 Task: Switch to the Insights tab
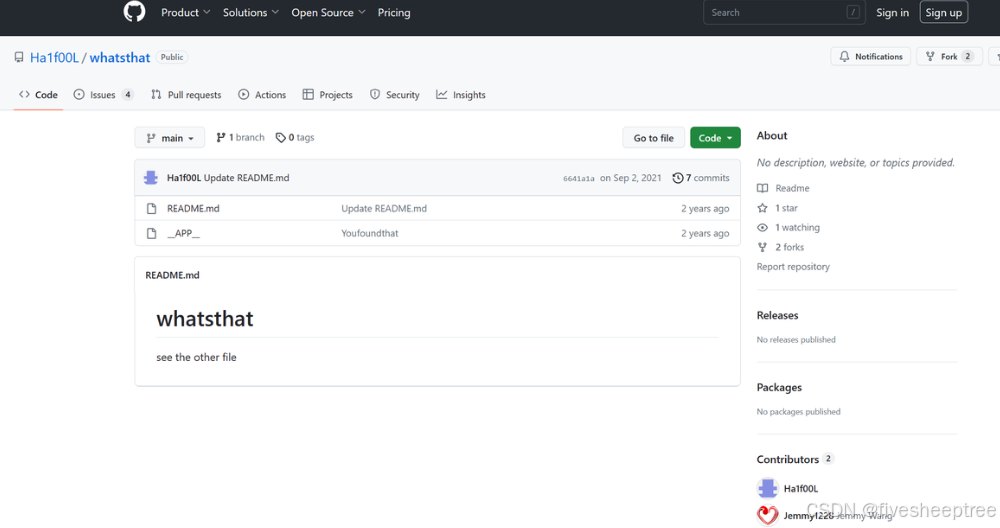point(461,94)
